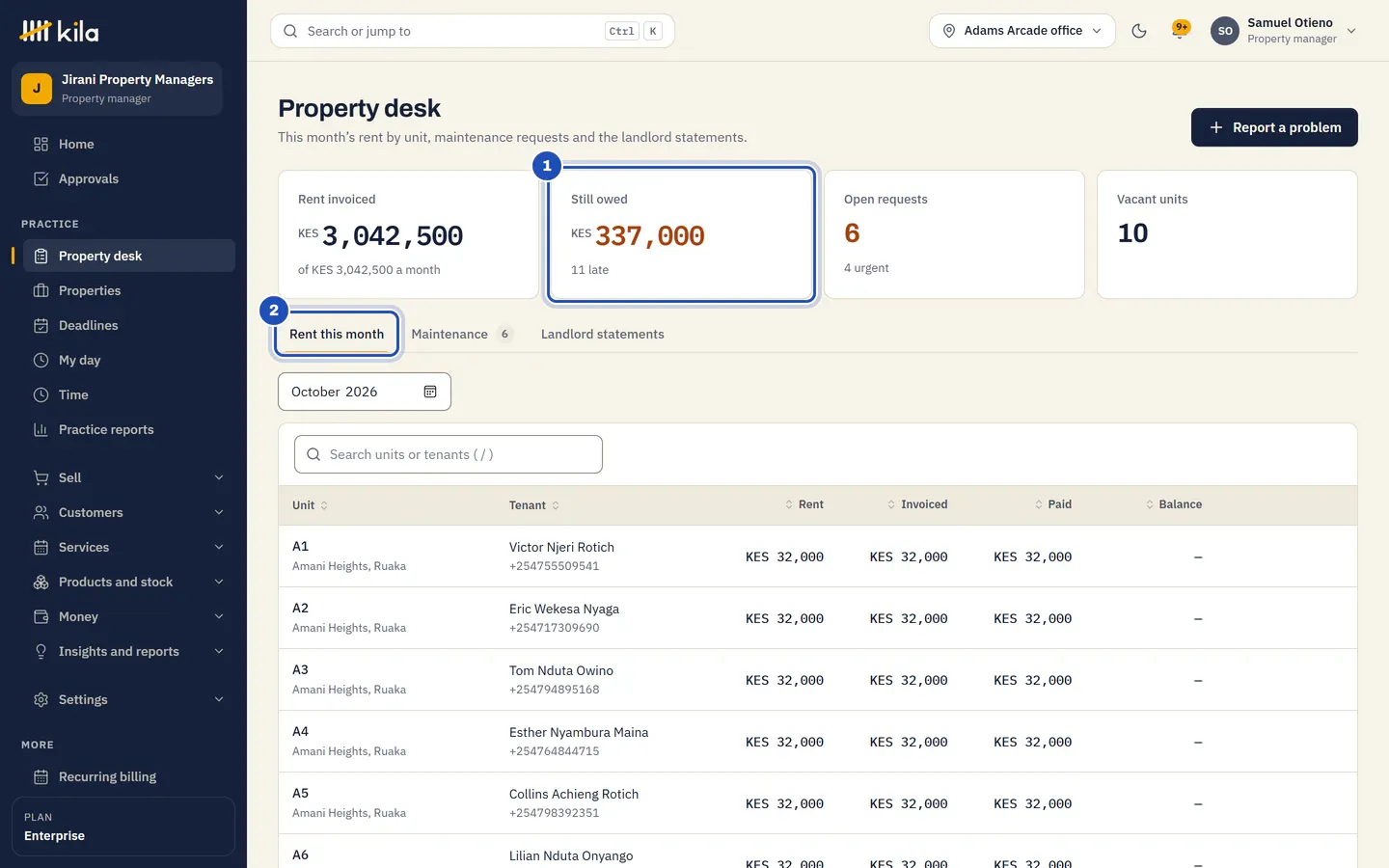The width and height of the screenshot is (1389, 868).
Task: Sort by the Balance column header
Action: click(x=1173, y=504)
